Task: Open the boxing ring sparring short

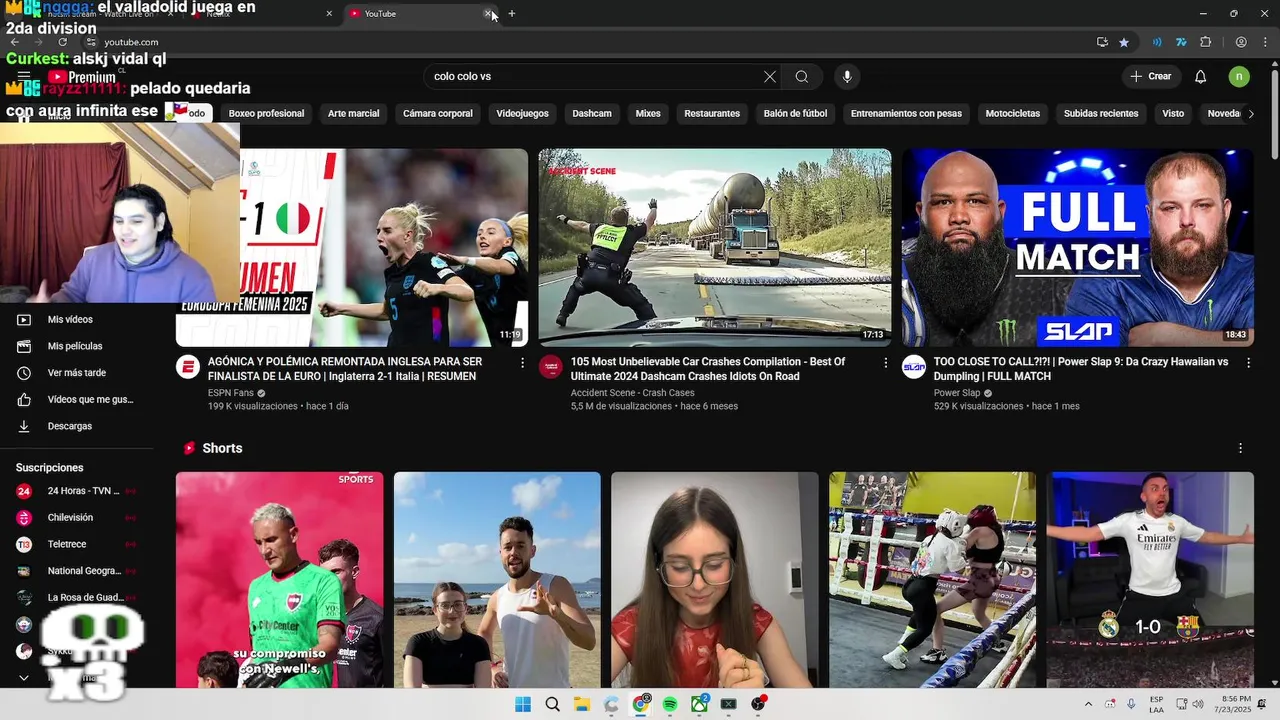Action: (932, 580)
